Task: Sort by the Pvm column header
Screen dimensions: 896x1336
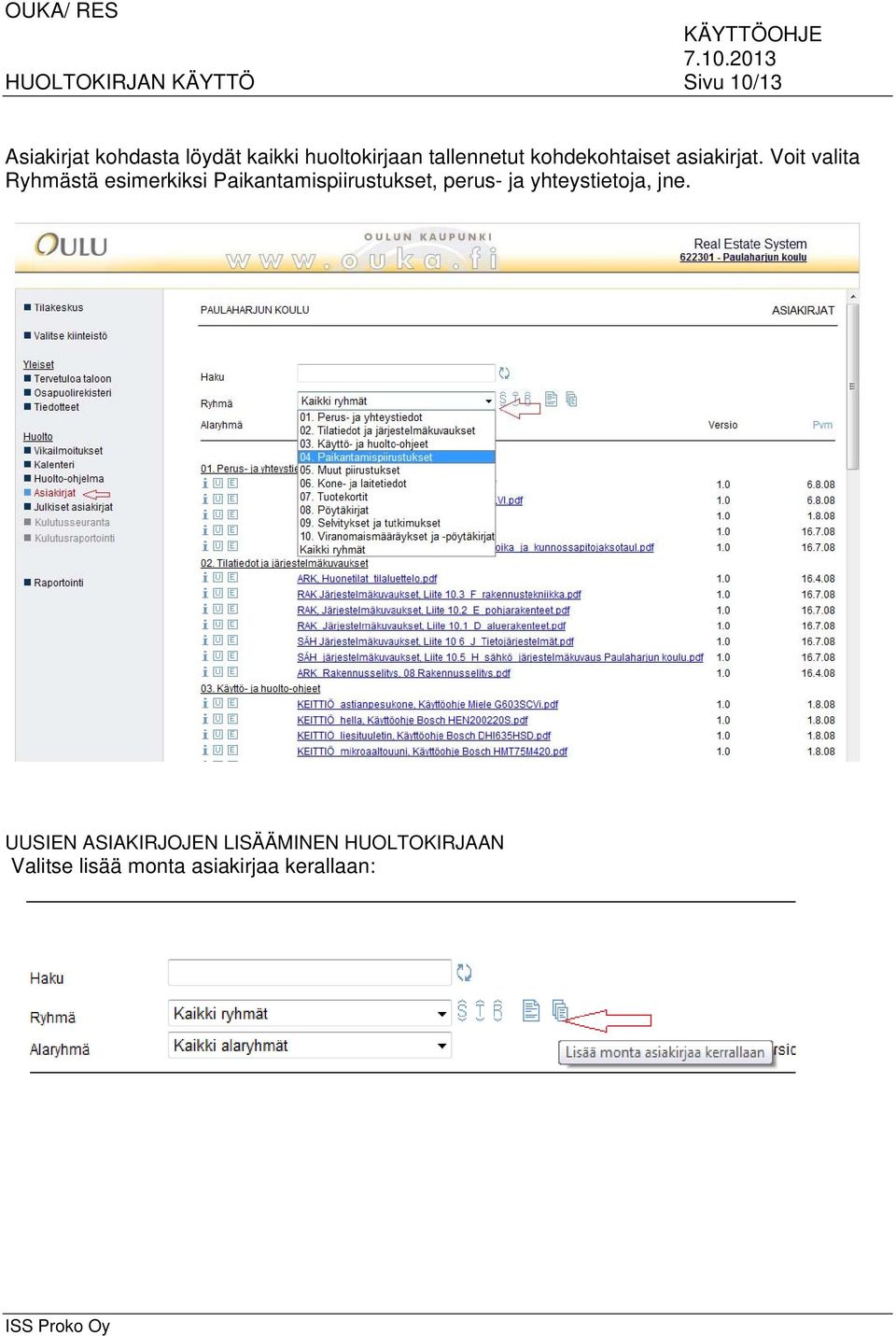Action: (x=822, y=425)
